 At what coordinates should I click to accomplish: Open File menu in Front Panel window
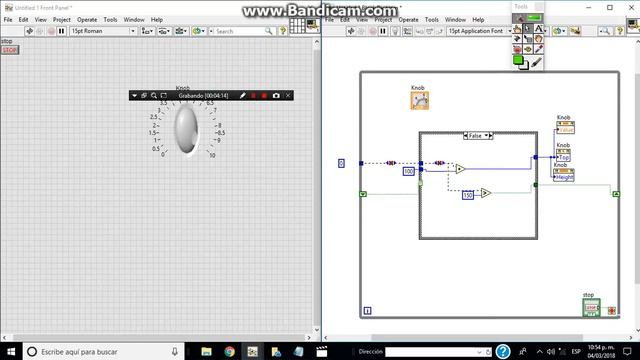(8, 20)
